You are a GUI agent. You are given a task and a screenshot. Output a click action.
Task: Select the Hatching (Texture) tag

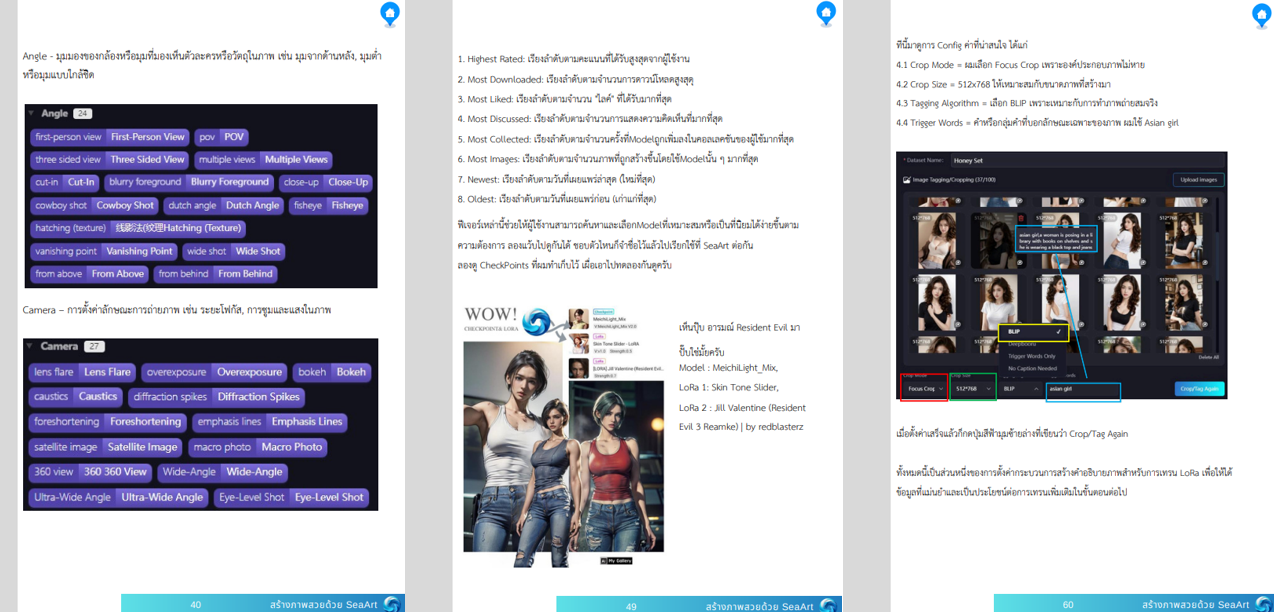pyautogui.click(x=139, y=228)
